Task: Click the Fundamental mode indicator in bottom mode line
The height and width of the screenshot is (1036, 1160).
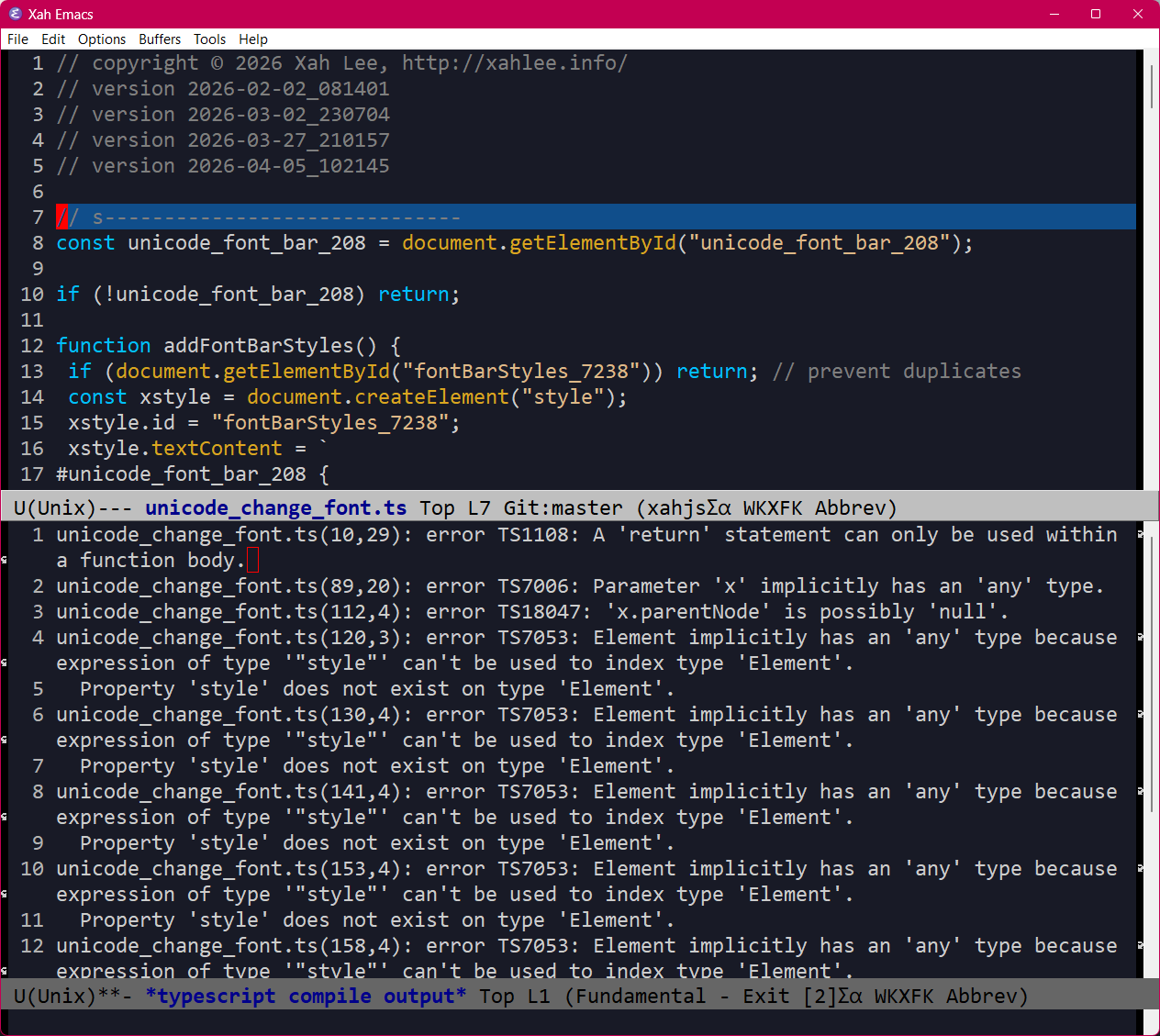Action: point(641,996)
